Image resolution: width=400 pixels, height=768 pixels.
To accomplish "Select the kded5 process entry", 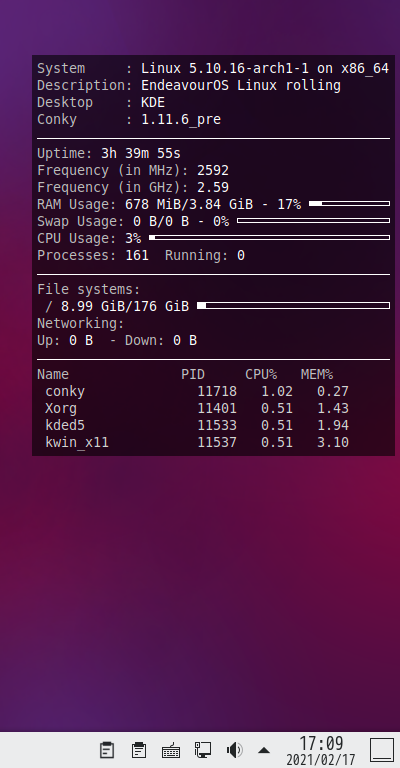I will (x=193, y=425).
